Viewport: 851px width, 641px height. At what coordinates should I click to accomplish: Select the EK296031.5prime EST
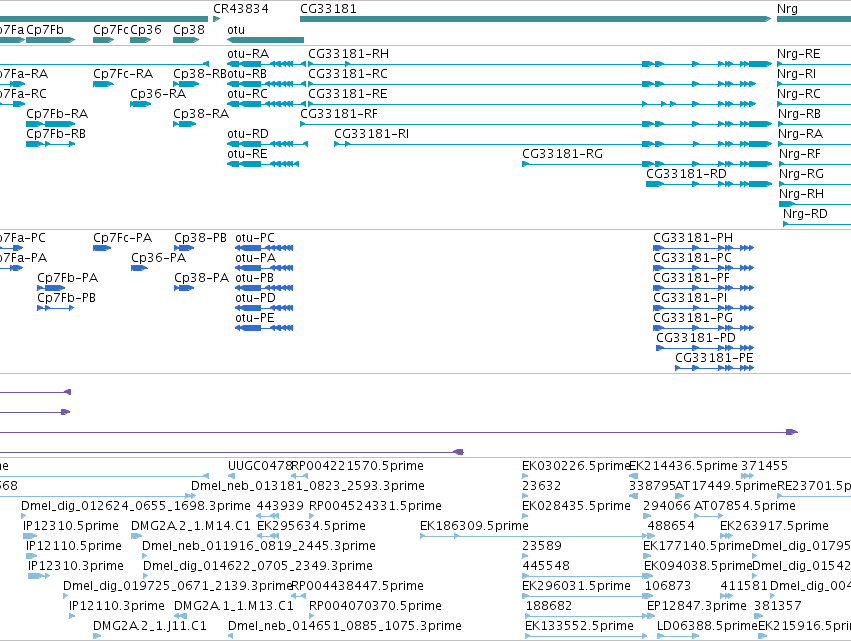(x=588, y=596)
